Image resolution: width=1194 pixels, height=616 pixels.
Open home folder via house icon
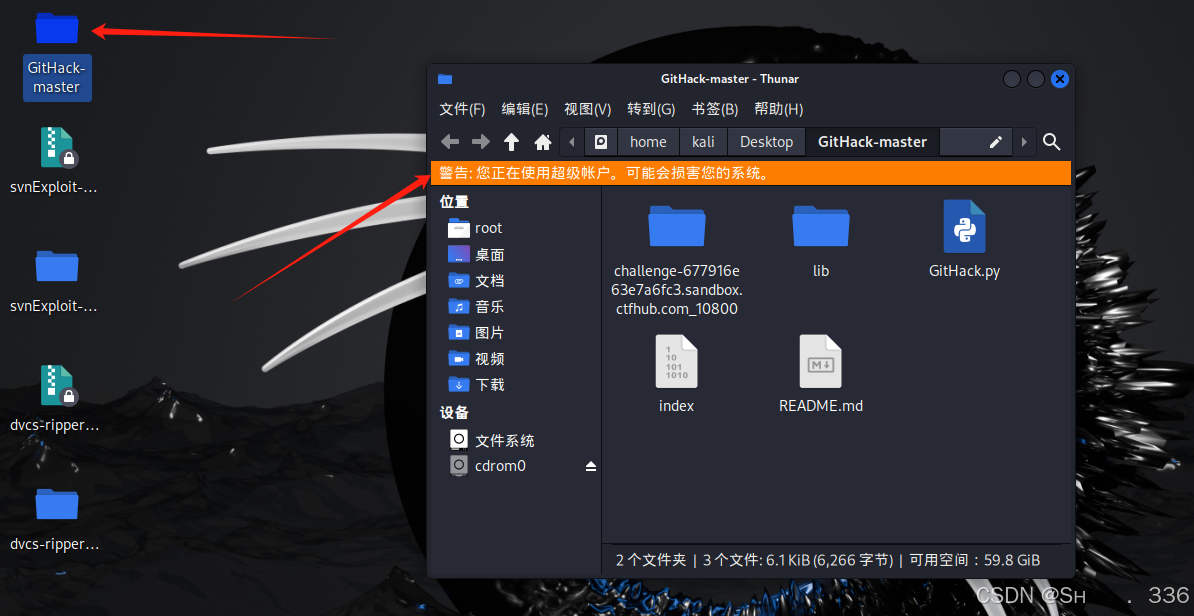543,142
